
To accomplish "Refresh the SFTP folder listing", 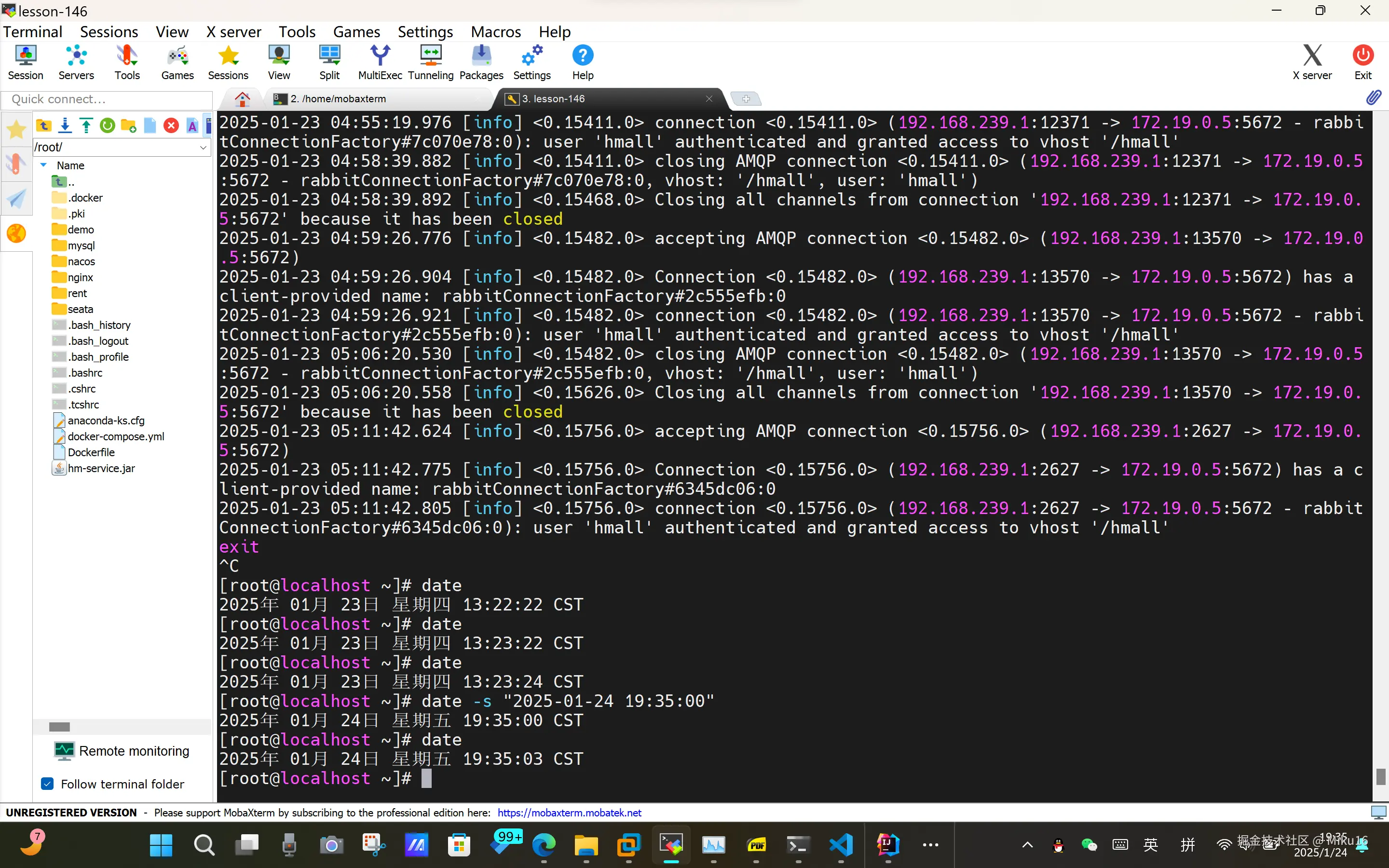I will tap(108, 126).
